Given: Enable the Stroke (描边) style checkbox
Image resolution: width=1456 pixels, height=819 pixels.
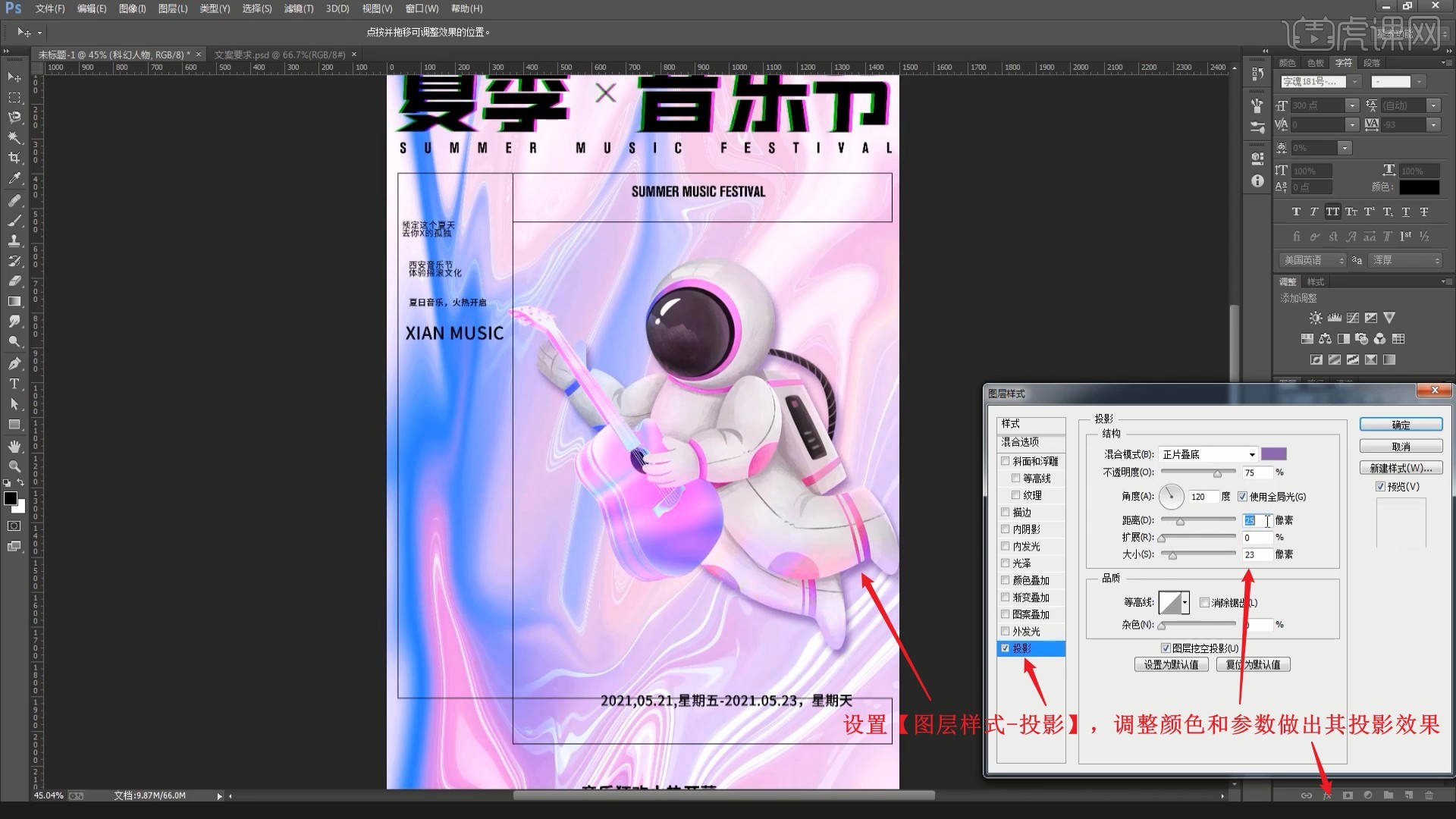Looking at the screenshot, I should point(1006,512).
